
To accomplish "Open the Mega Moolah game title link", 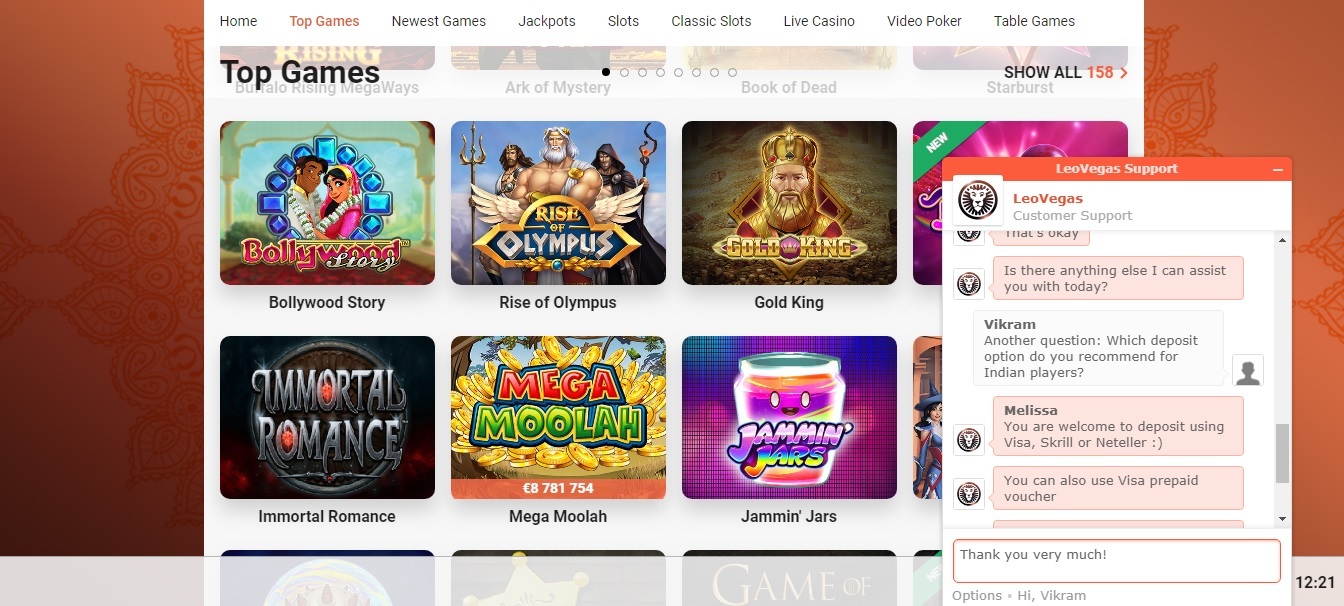I will 558,516.
